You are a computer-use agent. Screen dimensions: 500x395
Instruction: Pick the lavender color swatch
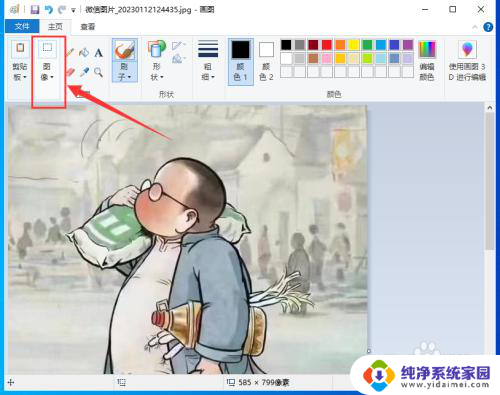point(408,58)
